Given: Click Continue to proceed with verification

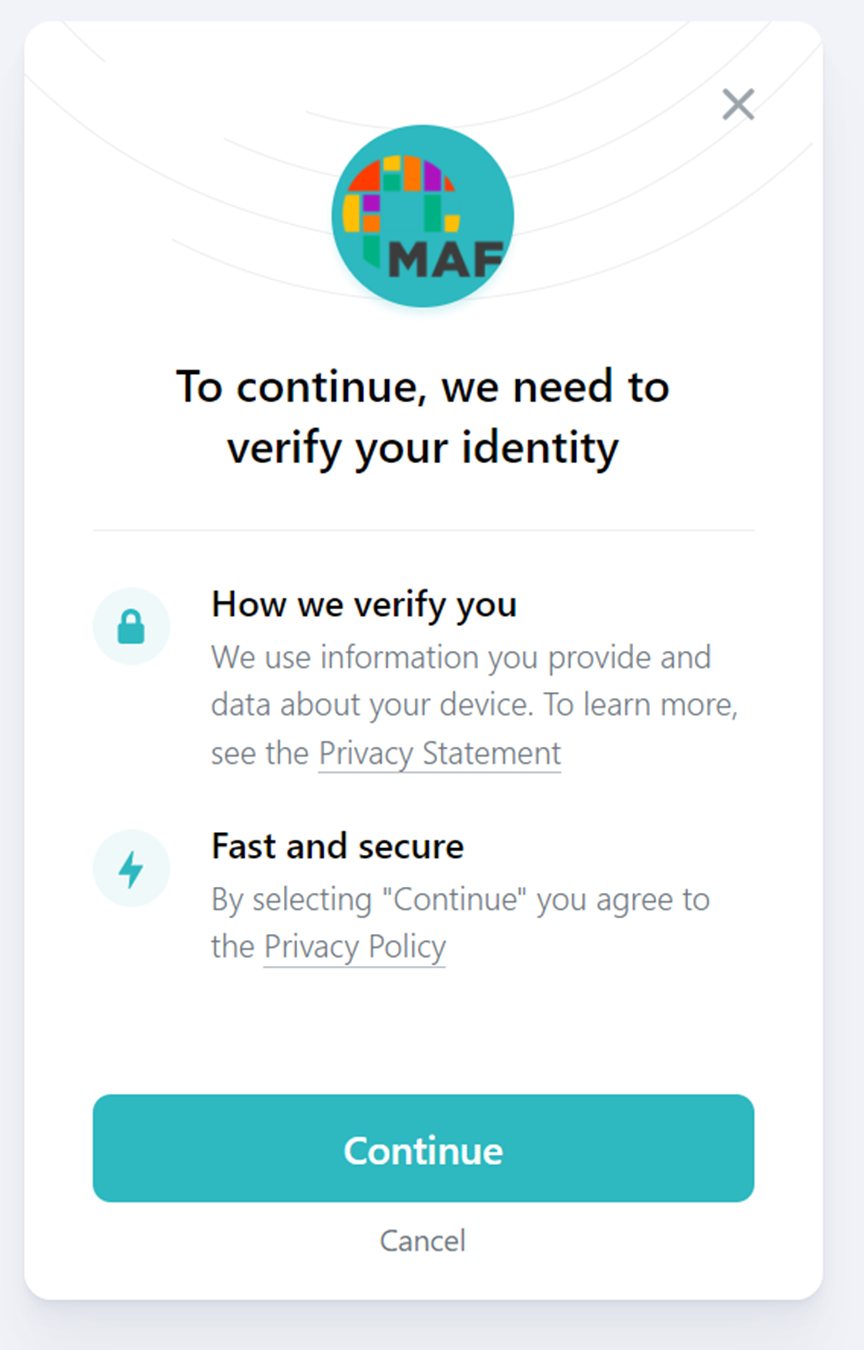Looking at the screenshot, I should [422, 1148].
